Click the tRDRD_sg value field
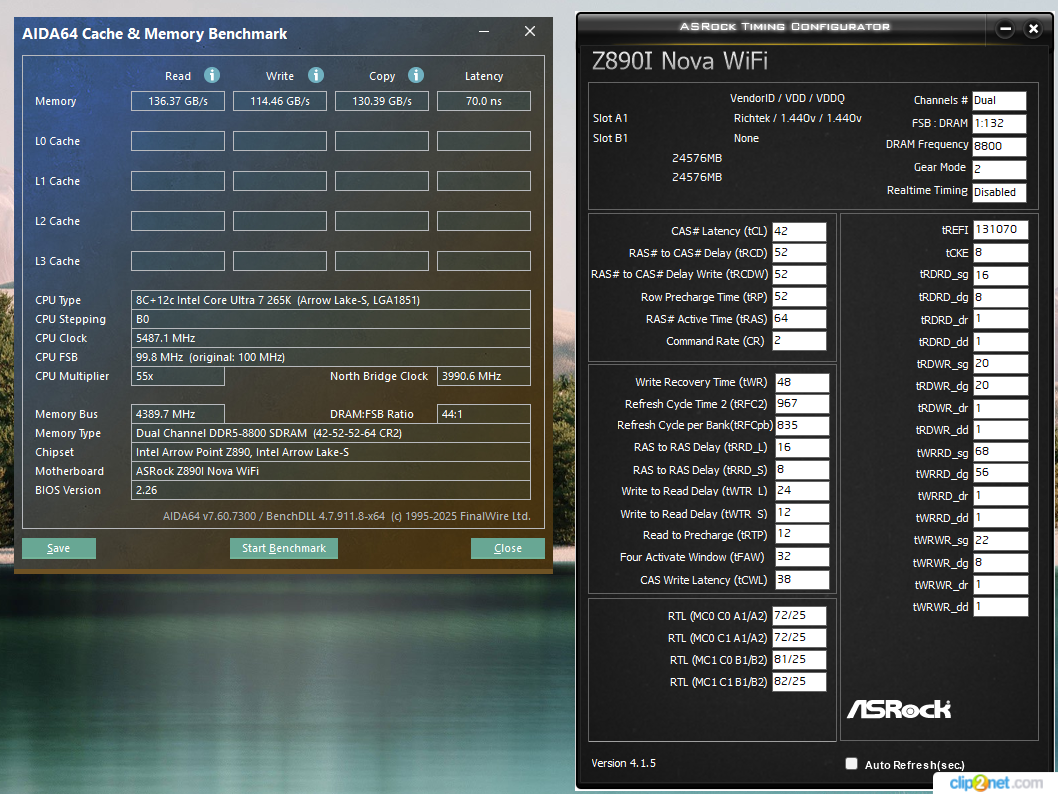1058x794 pixels. (1001, 275)
